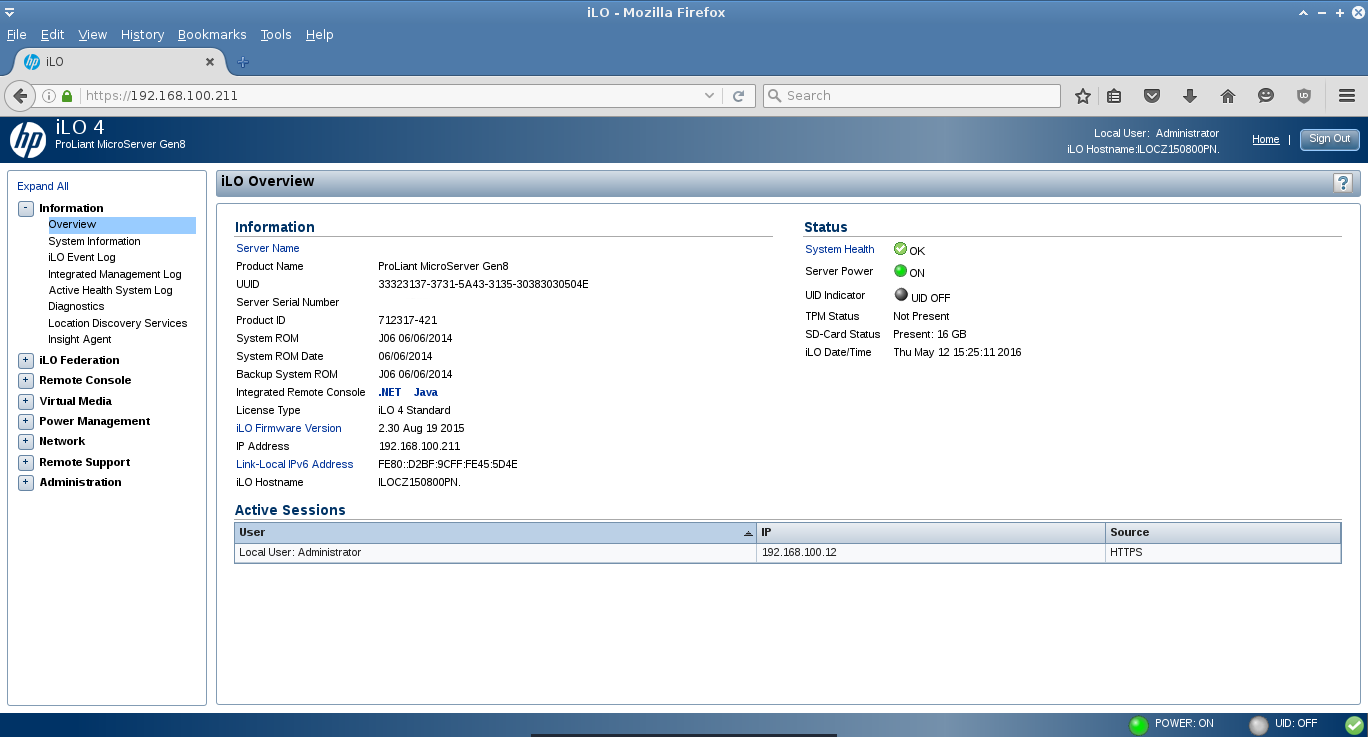This screenshot has width=1368, height=737.
Task: Expand the Administration section
Action: [26, 482]
